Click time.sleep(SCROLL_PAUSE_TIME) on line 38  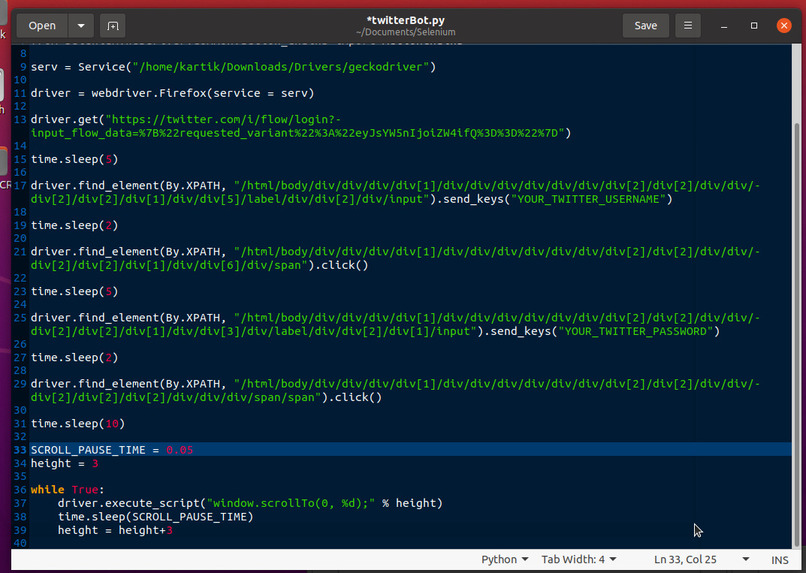click(x=155, y=516)
